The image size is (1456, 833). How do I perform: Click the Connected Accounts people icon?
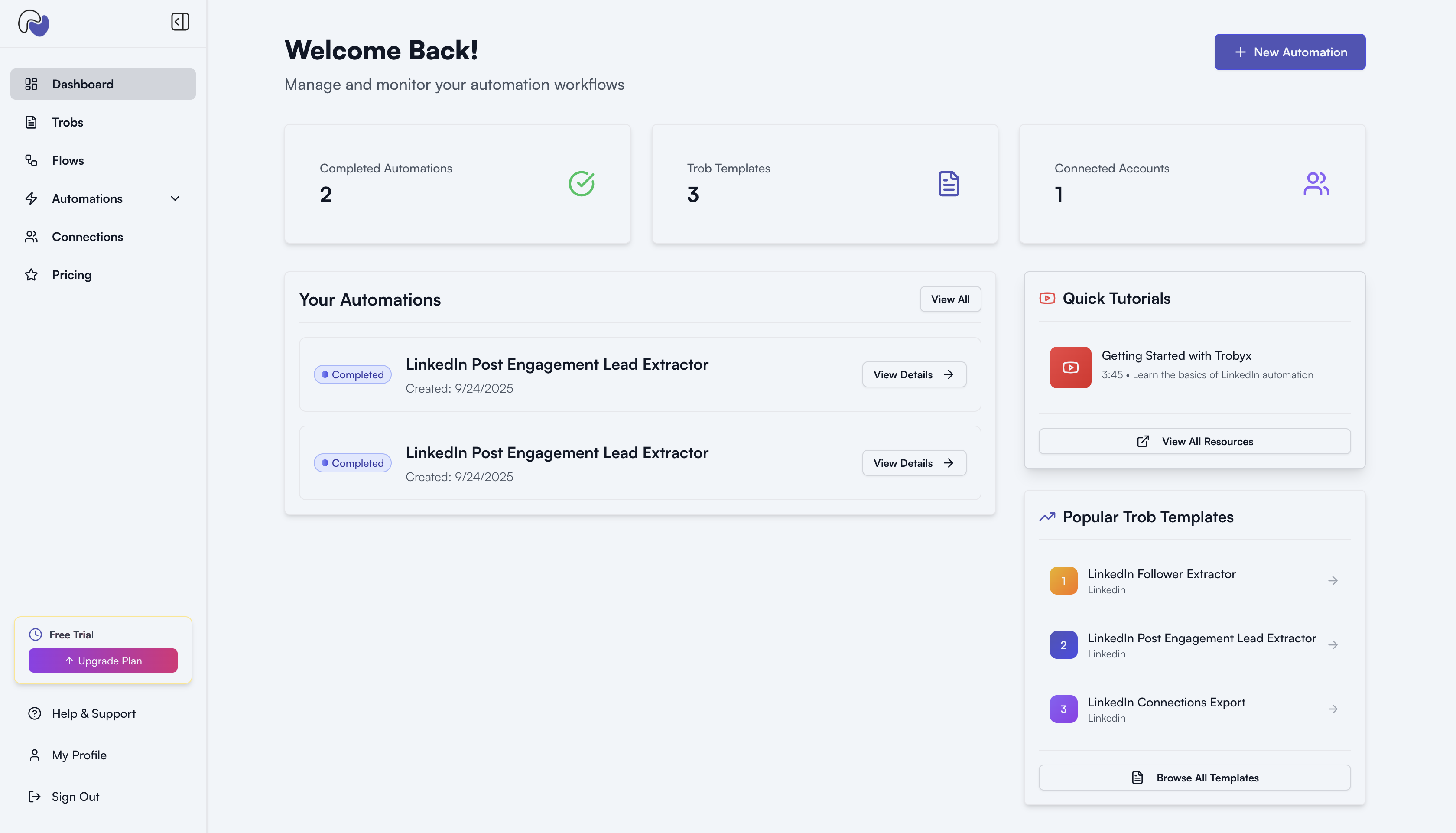[x=1315, y=184]
